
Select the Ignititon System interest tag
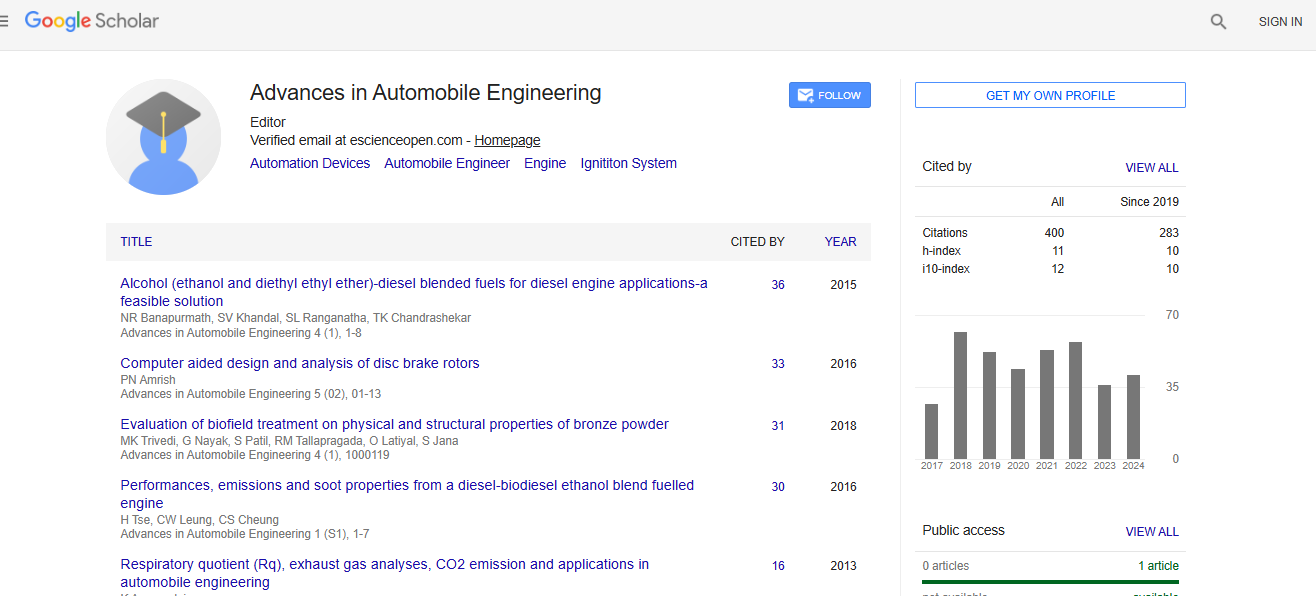click(628, 163)
